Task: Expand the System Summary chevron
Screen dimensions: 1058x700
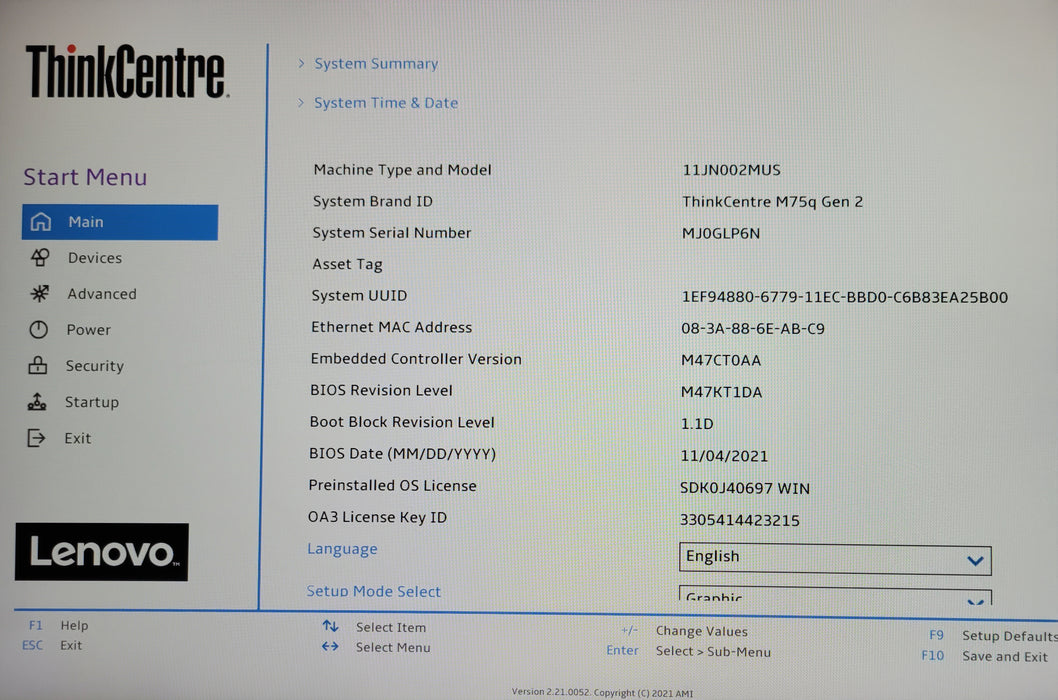Action: point(301,63)
